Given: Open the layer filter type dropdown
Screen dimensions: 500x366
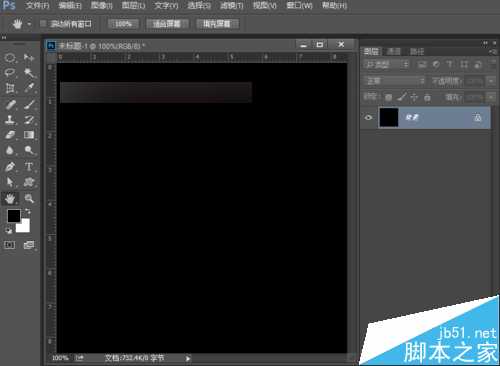Looking at the screenshot, I should click(x=386, y=65).
